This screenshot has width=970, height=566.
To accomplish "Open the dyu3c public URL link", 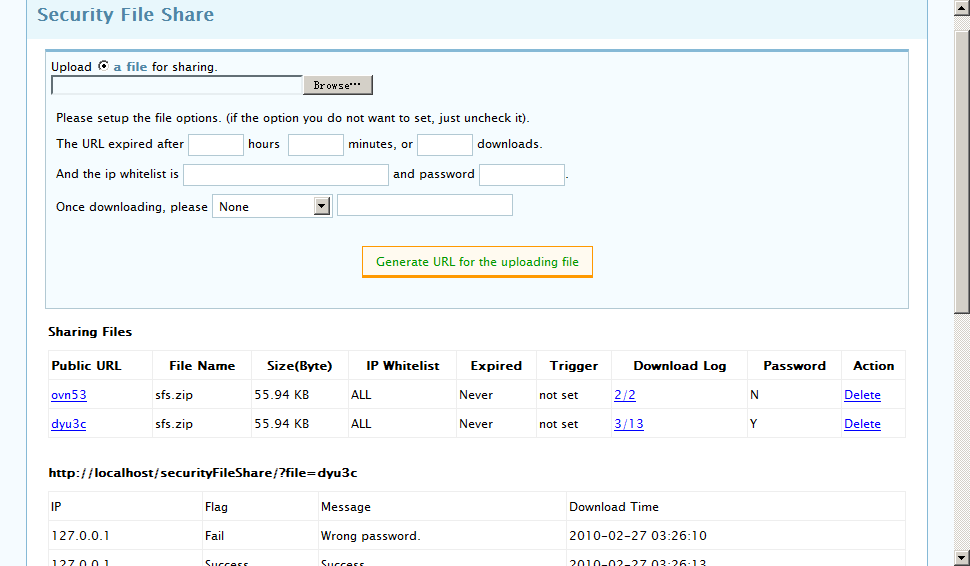I will [69, 424].
